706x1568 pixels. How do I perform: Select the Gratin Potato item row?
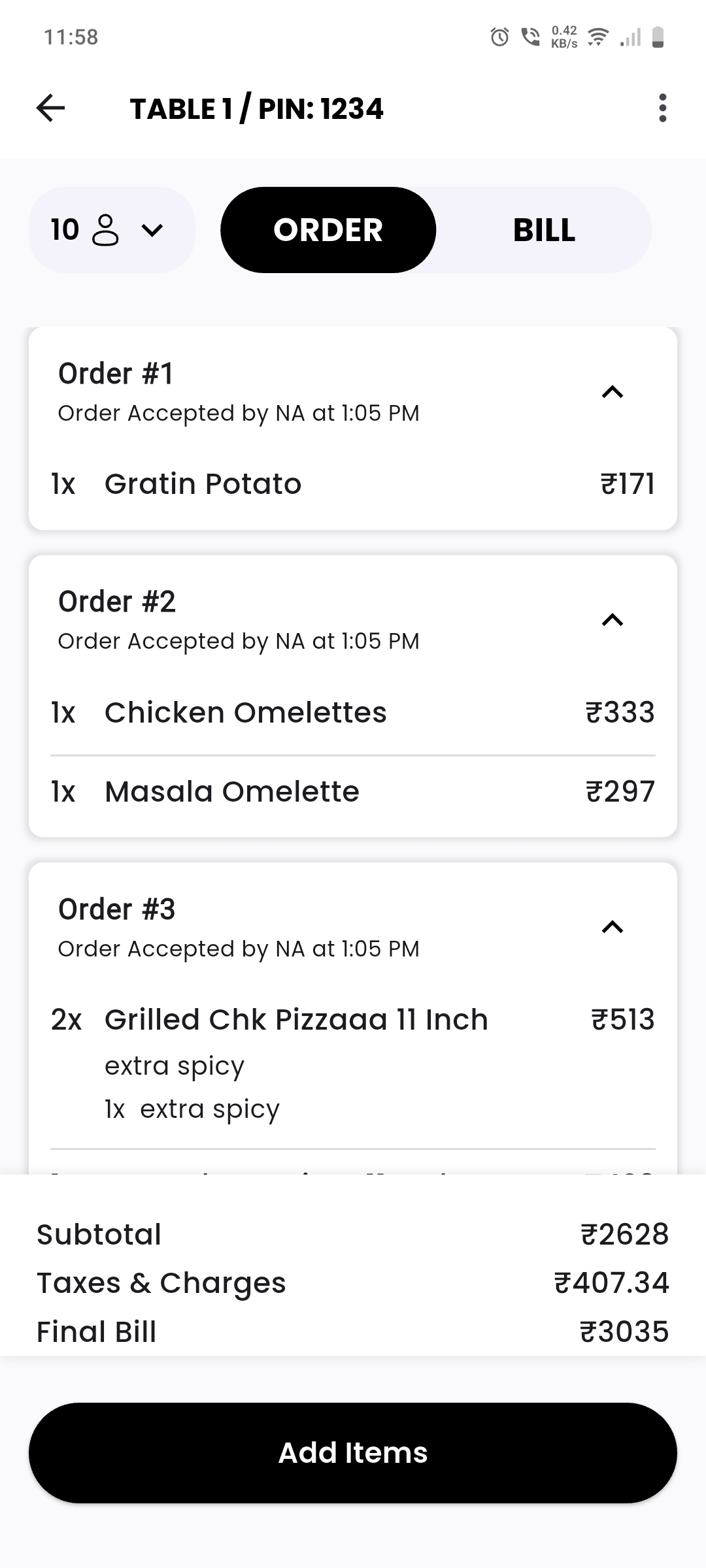353,484
